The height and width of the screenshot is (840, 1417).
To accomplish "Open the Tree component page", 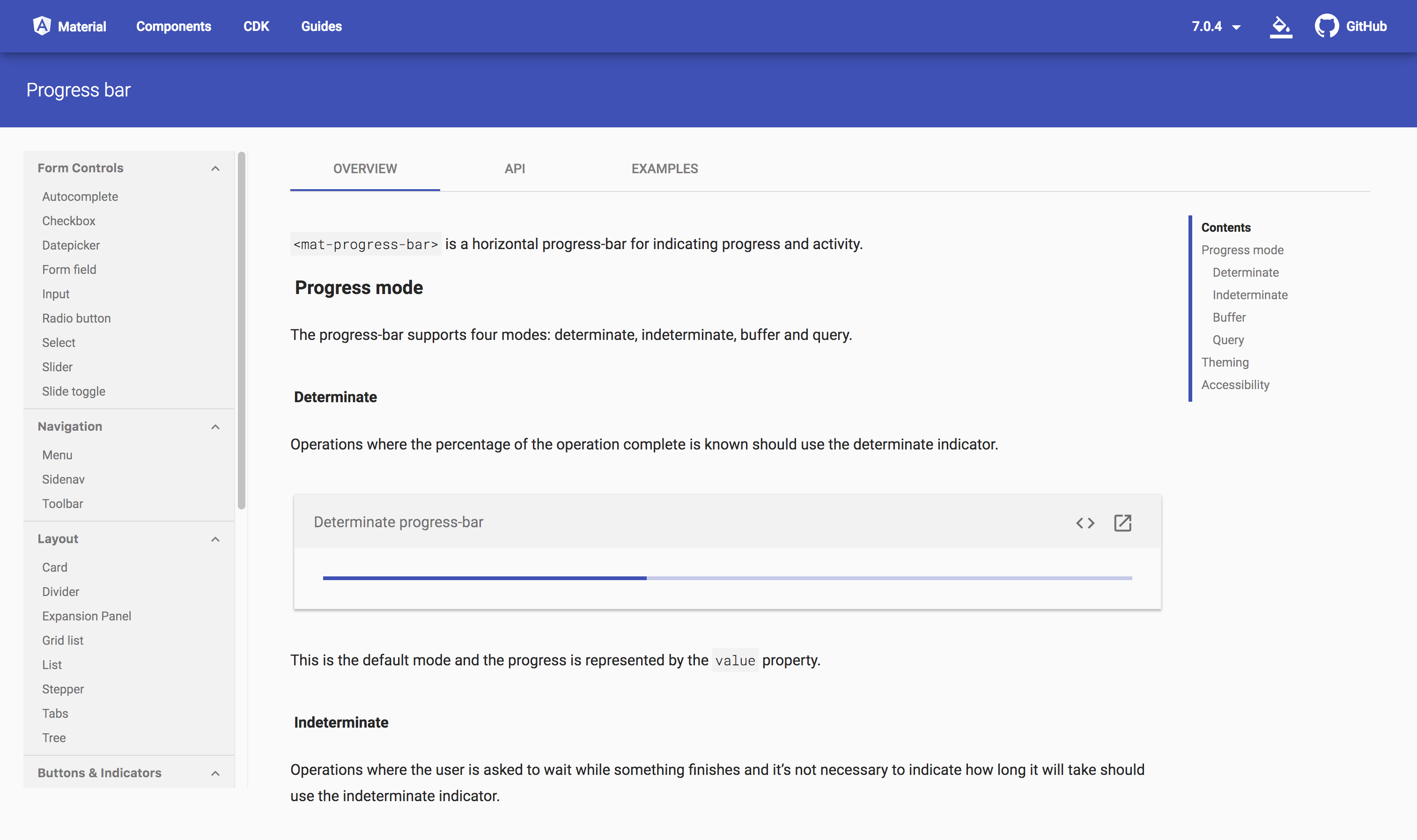I will click(54, 737).
